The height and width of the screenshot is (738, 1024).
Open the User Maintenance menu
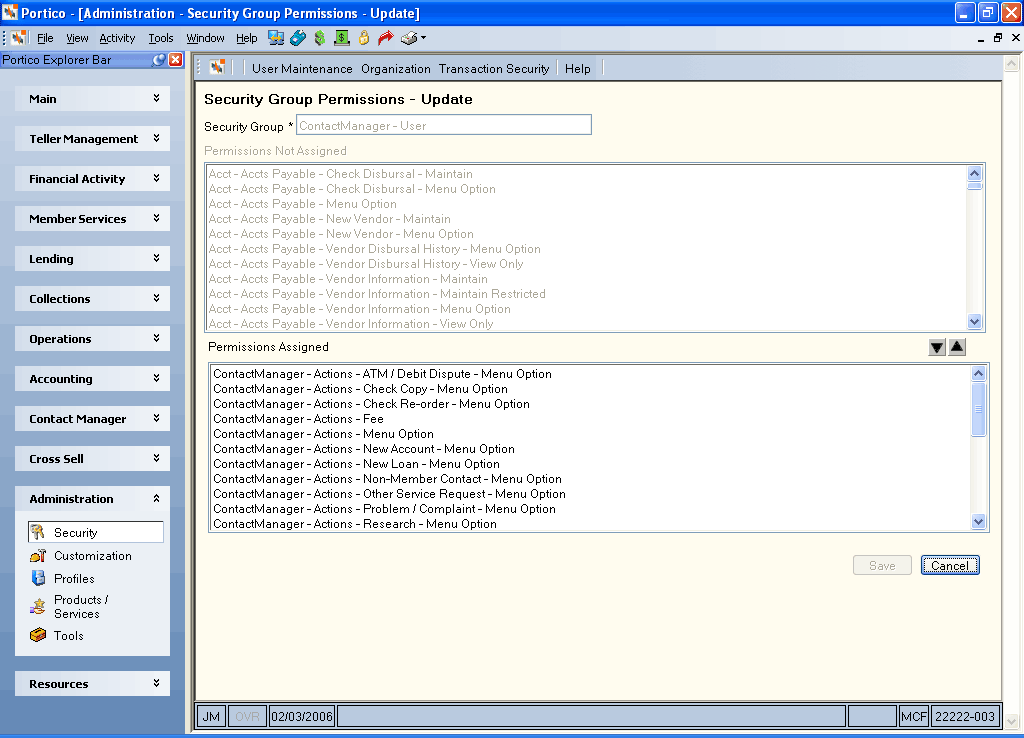point(302,69)
